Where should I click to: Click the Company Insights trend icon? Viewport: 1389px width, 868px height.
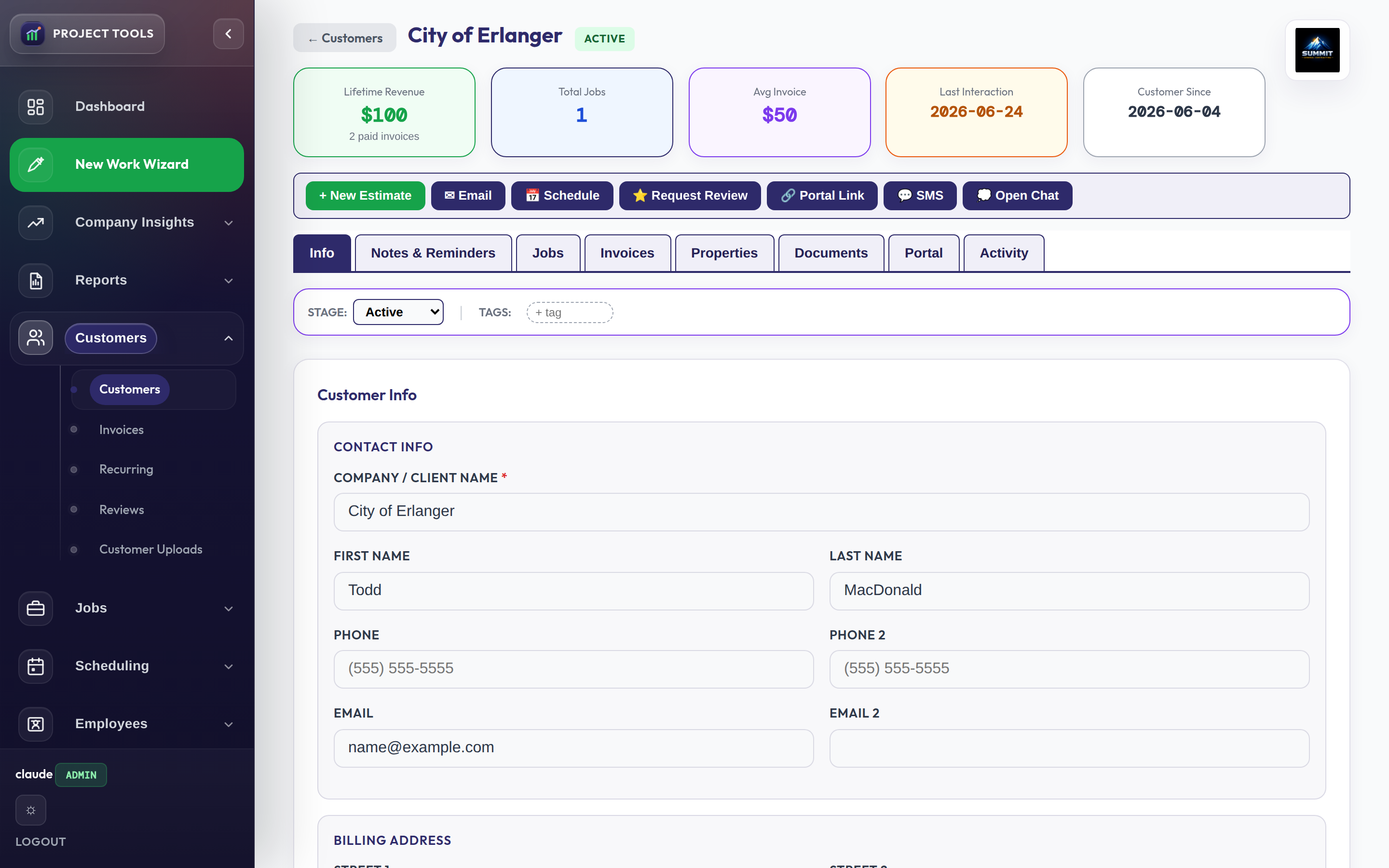tap(36, 223)
